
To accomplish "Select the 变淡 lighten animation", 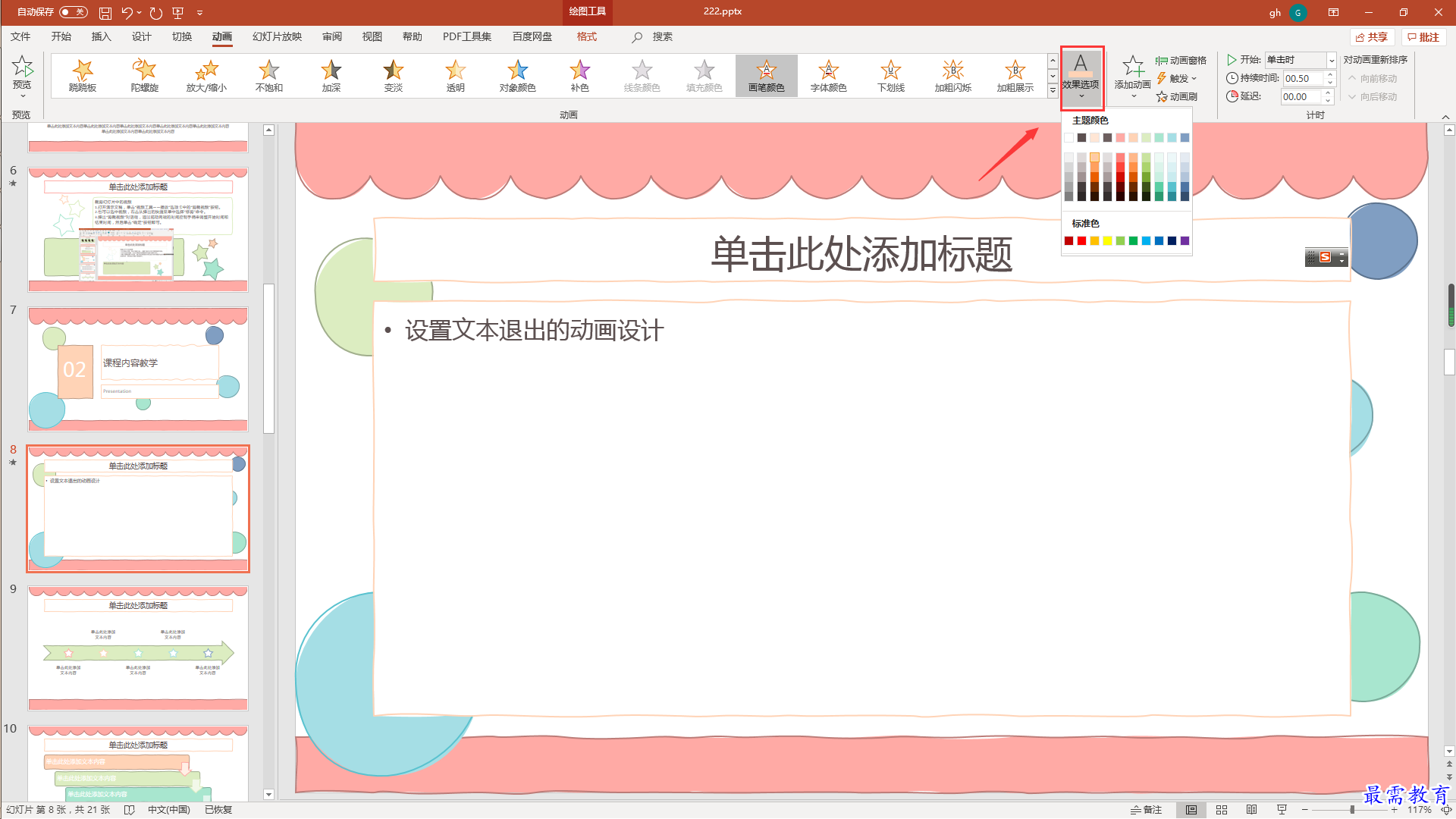I will 394,76.
